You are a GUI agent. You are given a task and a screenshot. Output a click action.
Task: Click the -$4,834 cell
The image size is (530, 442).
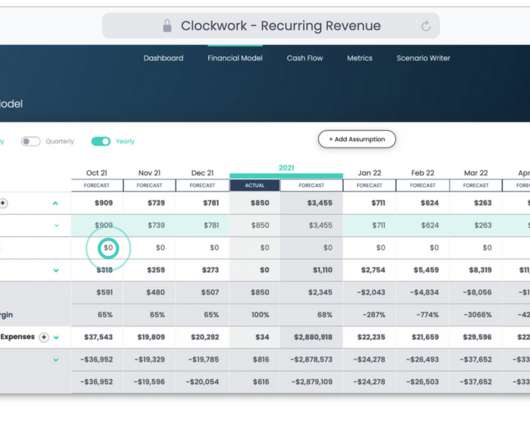(x=424, y=292)
